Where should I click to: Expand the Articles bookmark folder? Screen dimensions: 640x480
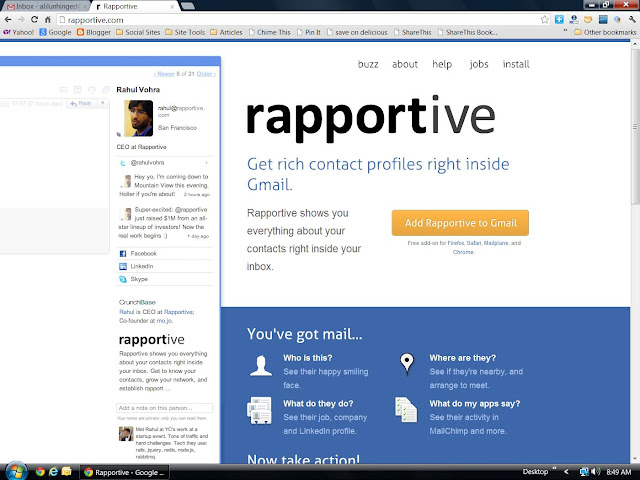(227, 32)
